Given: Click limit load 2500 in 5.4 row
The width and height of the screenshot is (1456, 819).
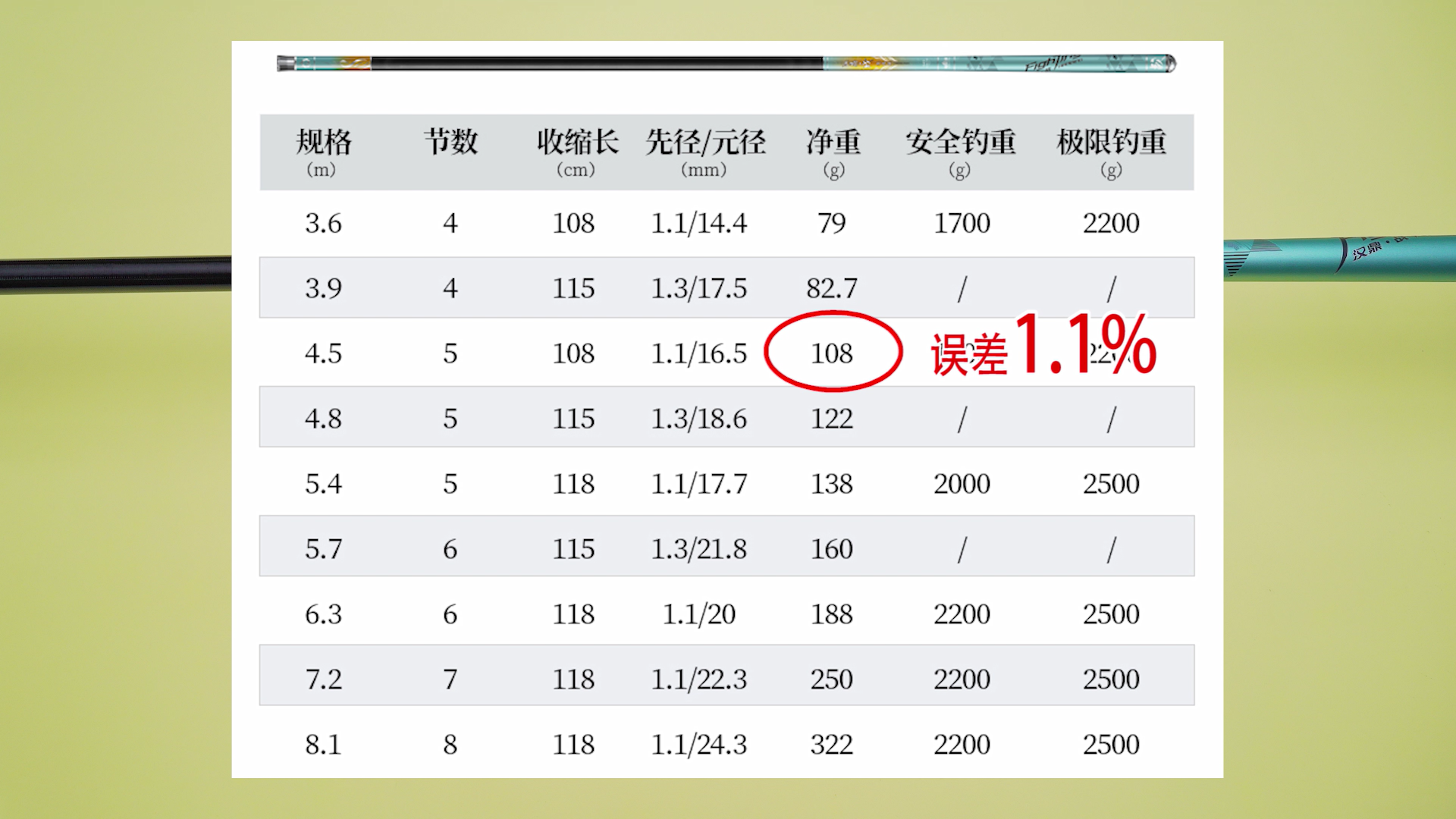Looking at the screenshot, I should [1111, 484].
